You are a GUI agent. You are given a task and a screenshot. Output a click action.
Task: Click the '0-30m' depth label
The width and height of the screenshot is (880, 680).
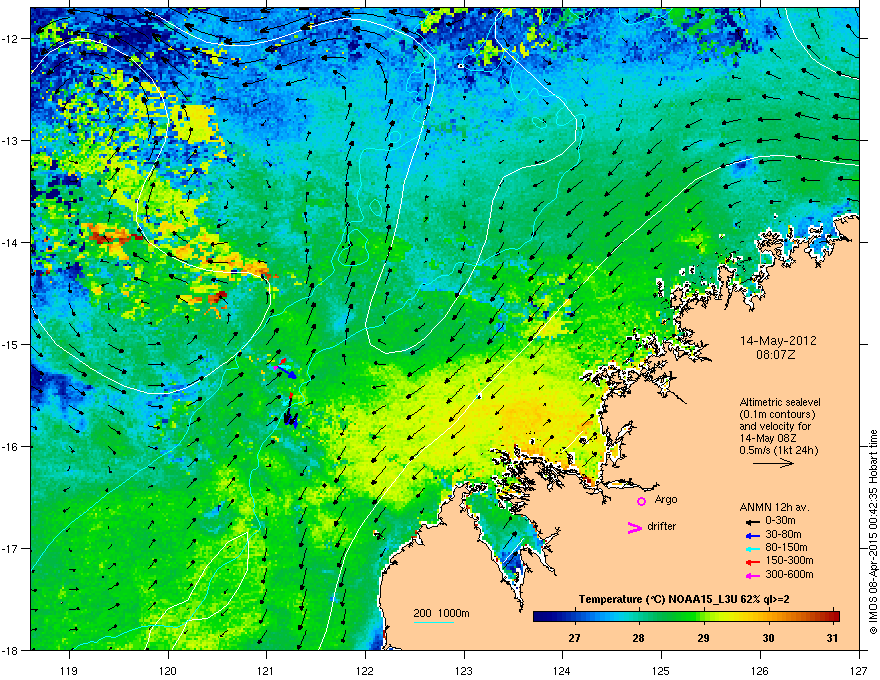point(780,521)
